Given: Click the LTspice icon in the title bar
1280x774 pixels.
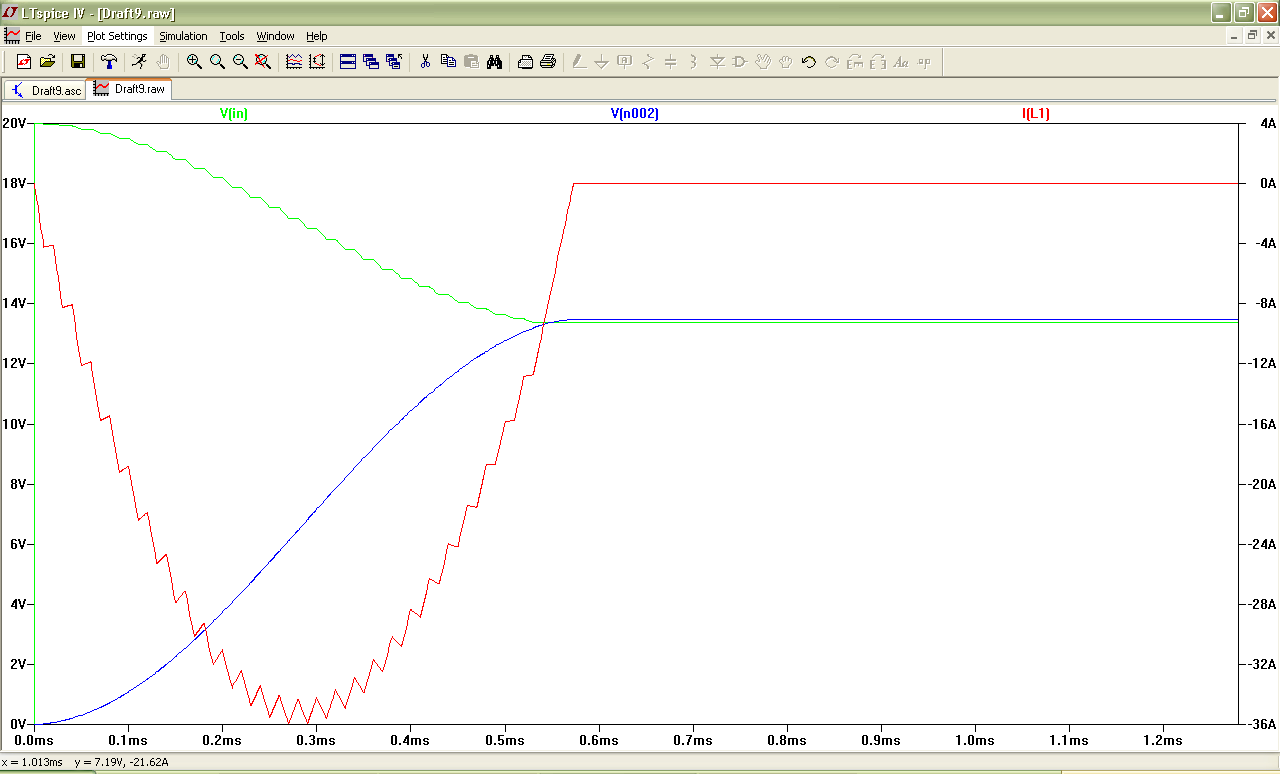Looking at the screenshot, I should [11, 12].
